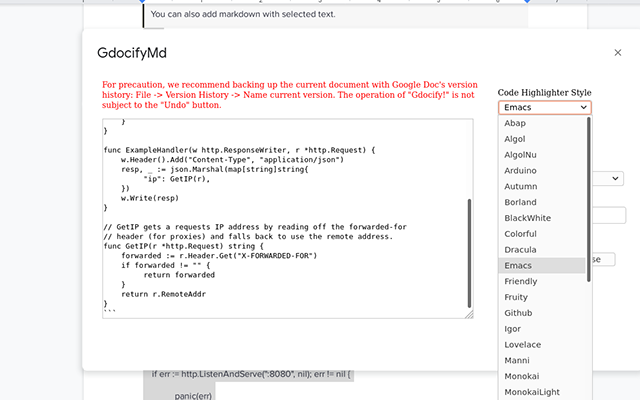Viewport: 640px width, 400px height.
Task: Click the style list scrollbar
Action: 589,199
